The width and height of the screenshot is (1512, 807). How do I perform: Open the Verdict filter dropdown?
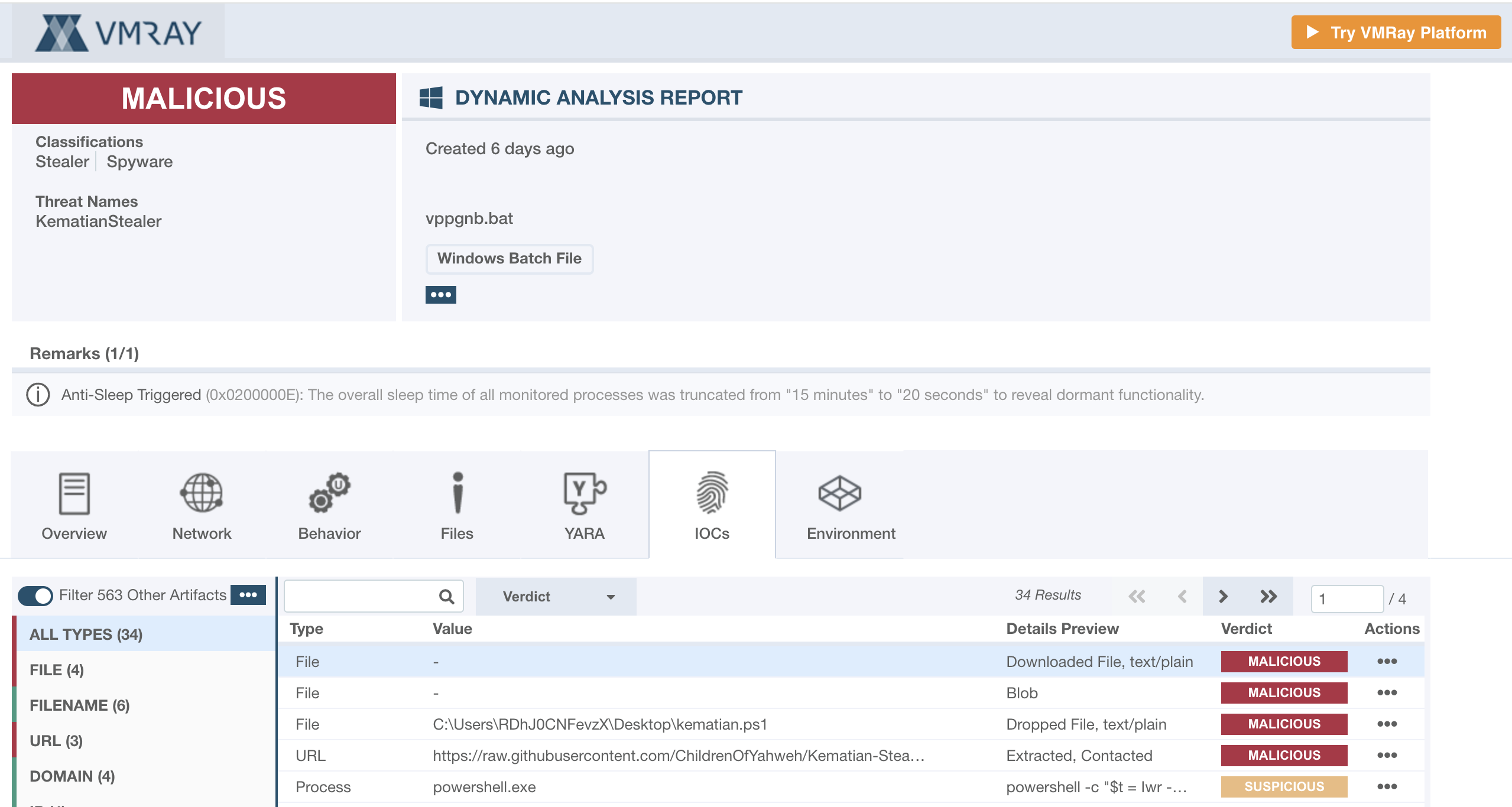click(556, 597)
